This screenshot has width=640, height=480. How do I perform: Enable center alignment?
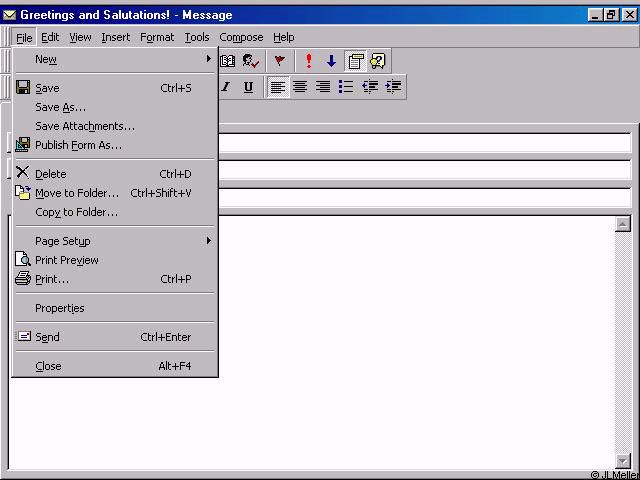click(300, 87)
